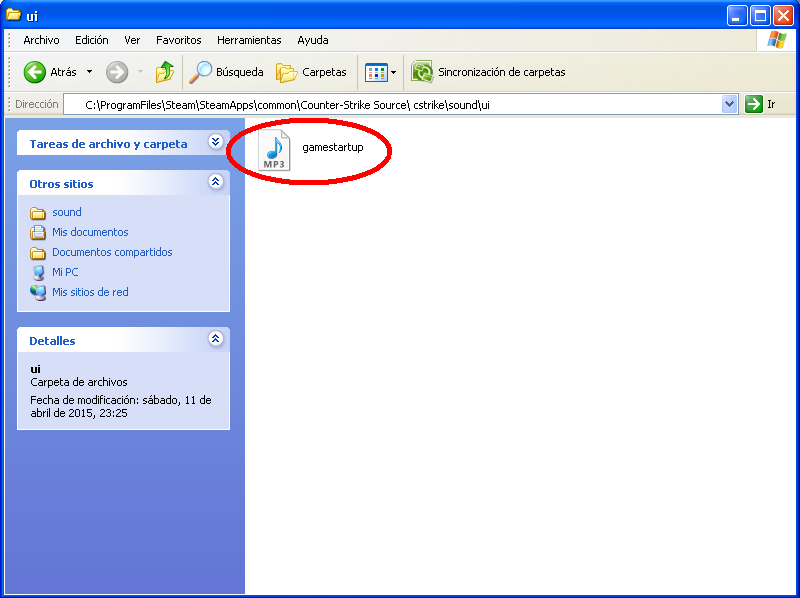800x598 pixels.
Task: Click the Fecha de modificación detail text
Action: (120, 407)
